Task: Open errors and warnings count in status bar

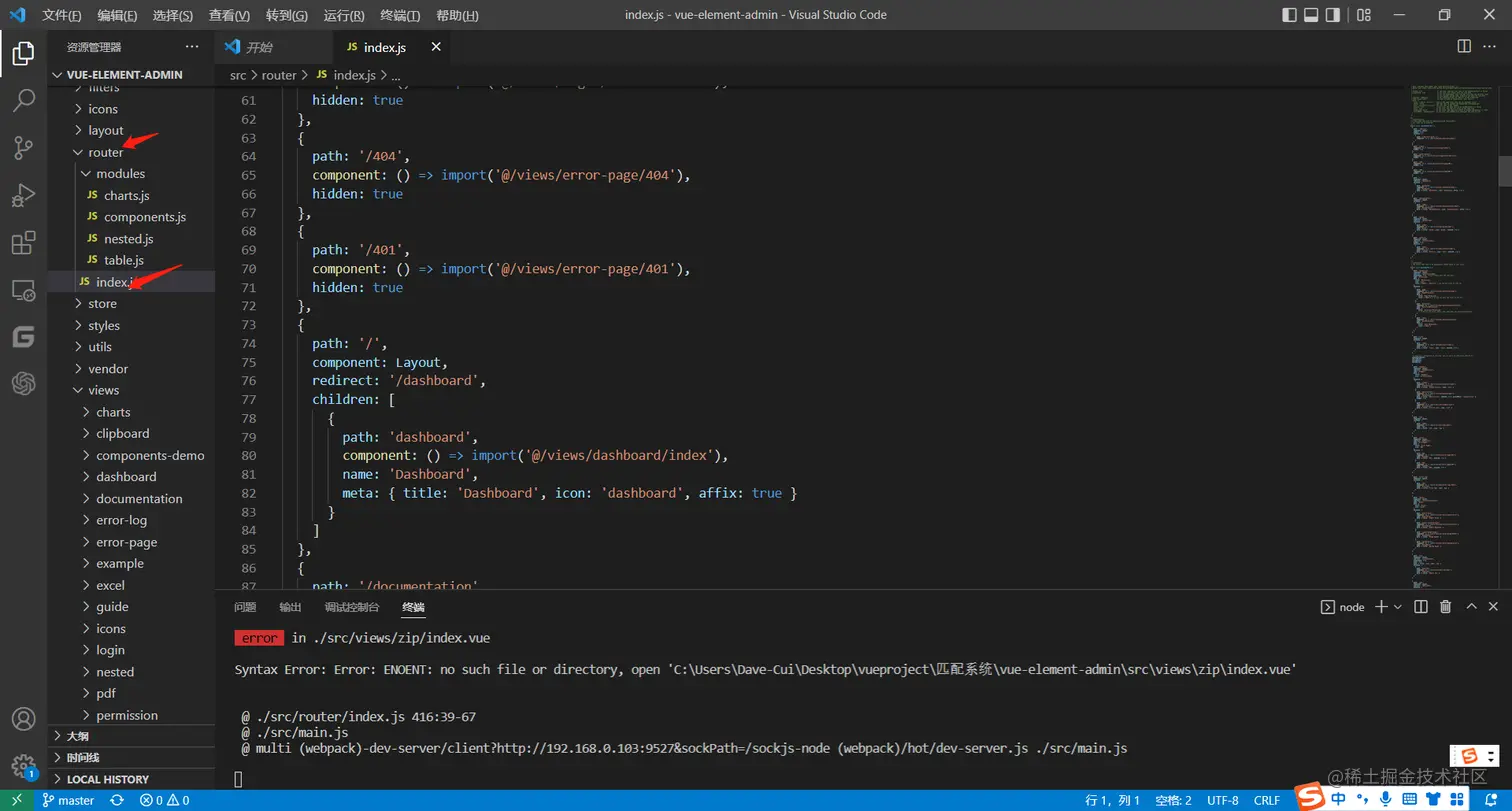Action: pyautogui.click(x=164, y=800)
